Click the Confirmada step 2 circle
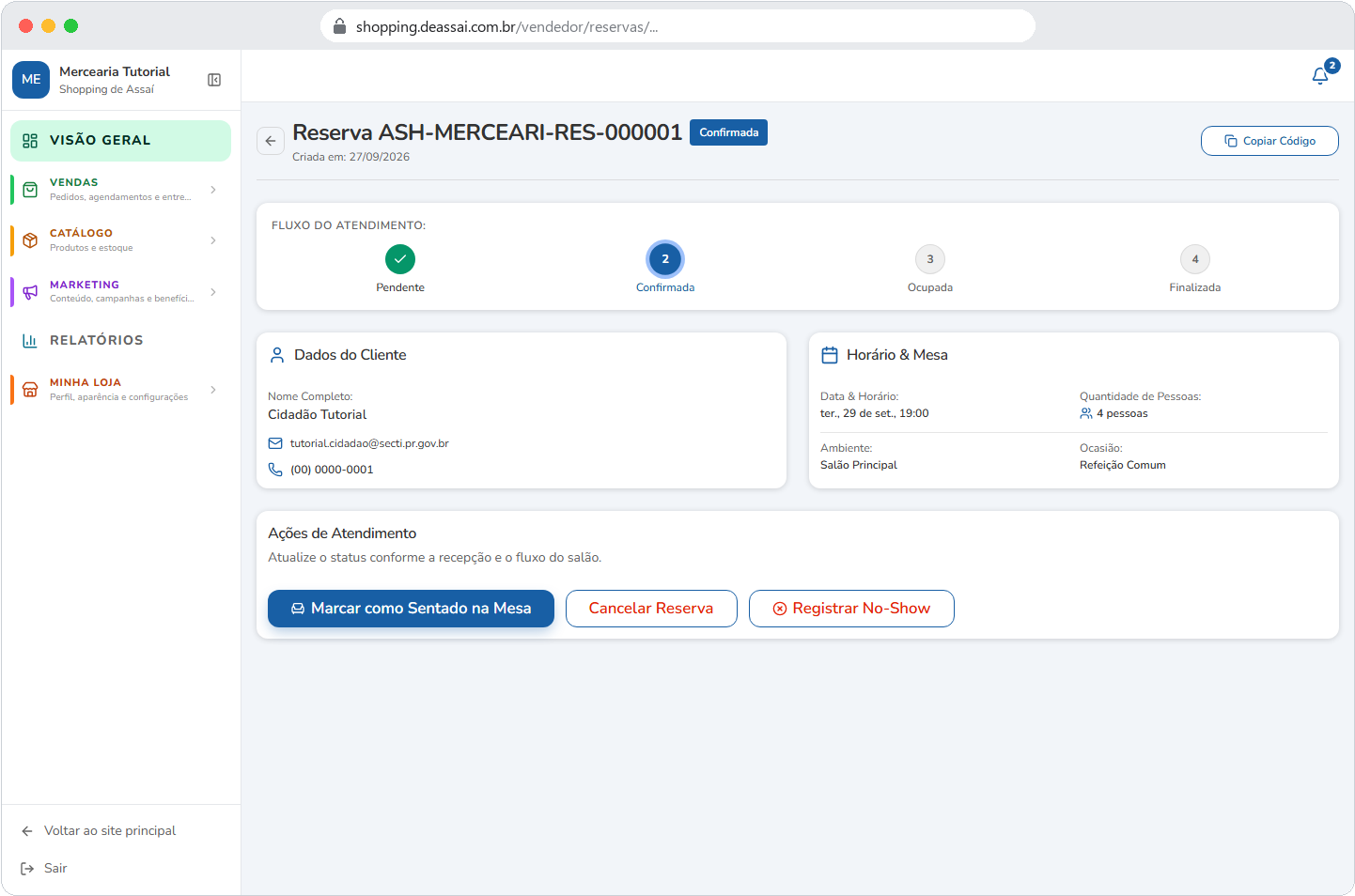The height and width of the screenshot is (896, 1355). [665, 259]
